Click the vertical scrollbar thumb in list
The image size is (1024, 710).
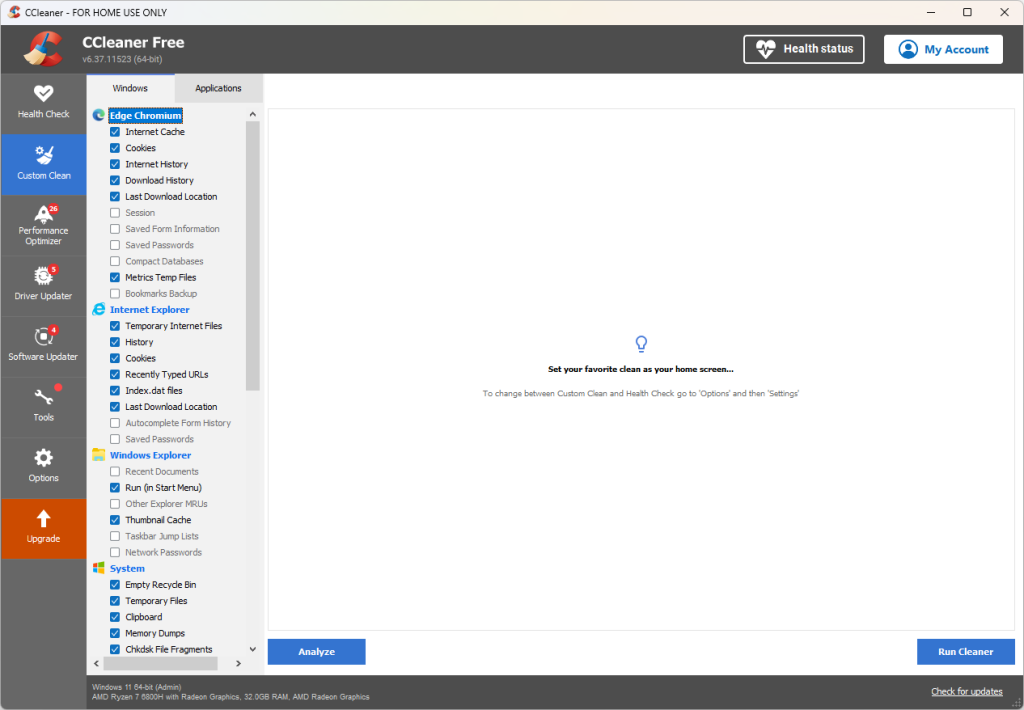tap(253, 256)
